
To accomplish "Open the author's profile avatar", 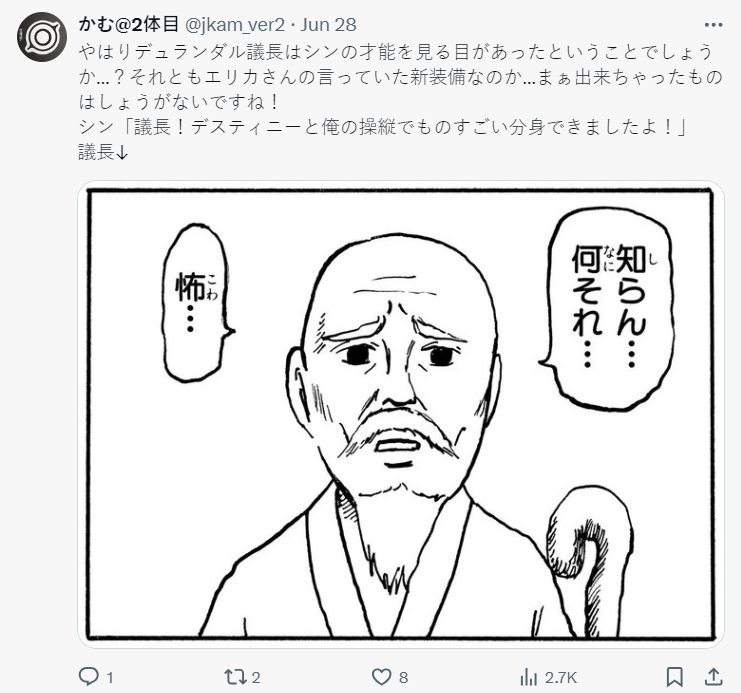I will point(42,37).
